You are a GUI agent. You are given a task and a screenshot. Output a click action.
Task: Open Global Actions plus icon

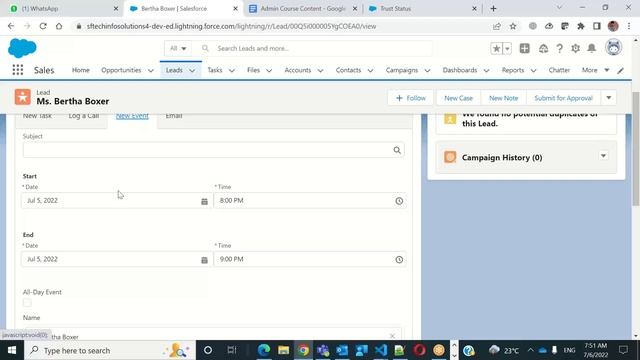pyautogui.click(x=524, y=48)
